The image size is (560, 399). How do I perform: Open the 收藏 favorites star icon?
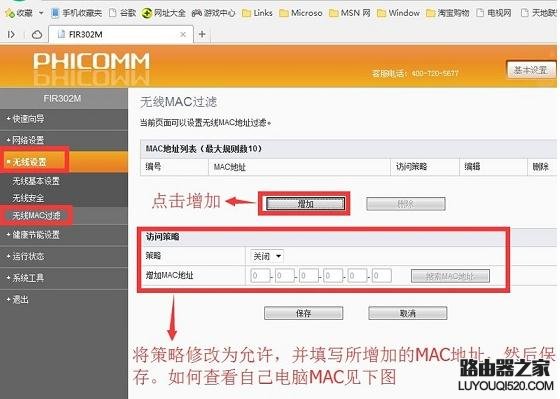click(10, 13)
